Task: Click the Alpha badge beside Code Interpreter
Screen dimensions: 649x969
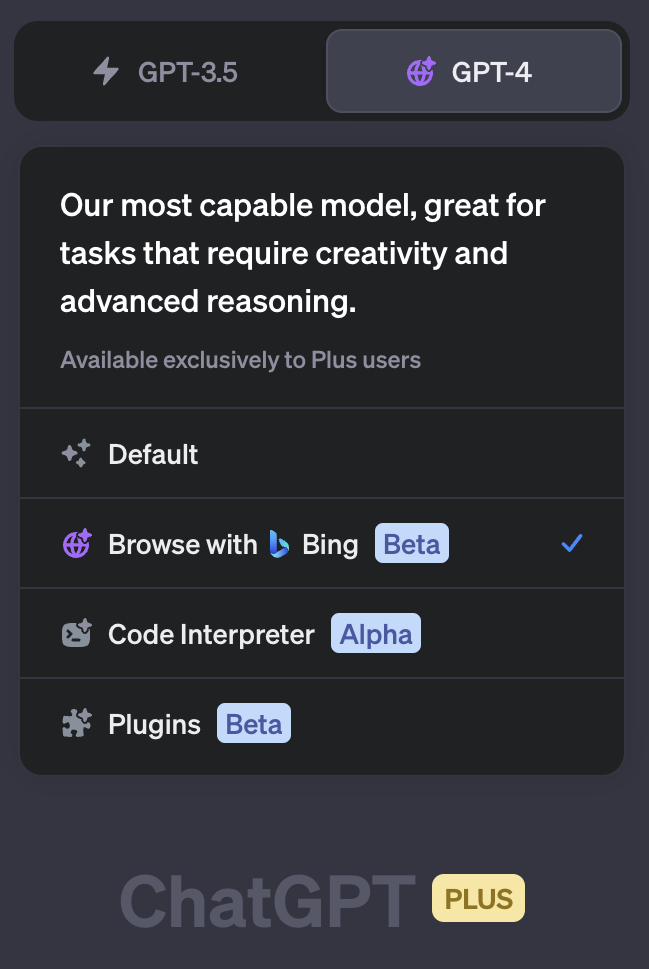Action: tap(375, 633)
